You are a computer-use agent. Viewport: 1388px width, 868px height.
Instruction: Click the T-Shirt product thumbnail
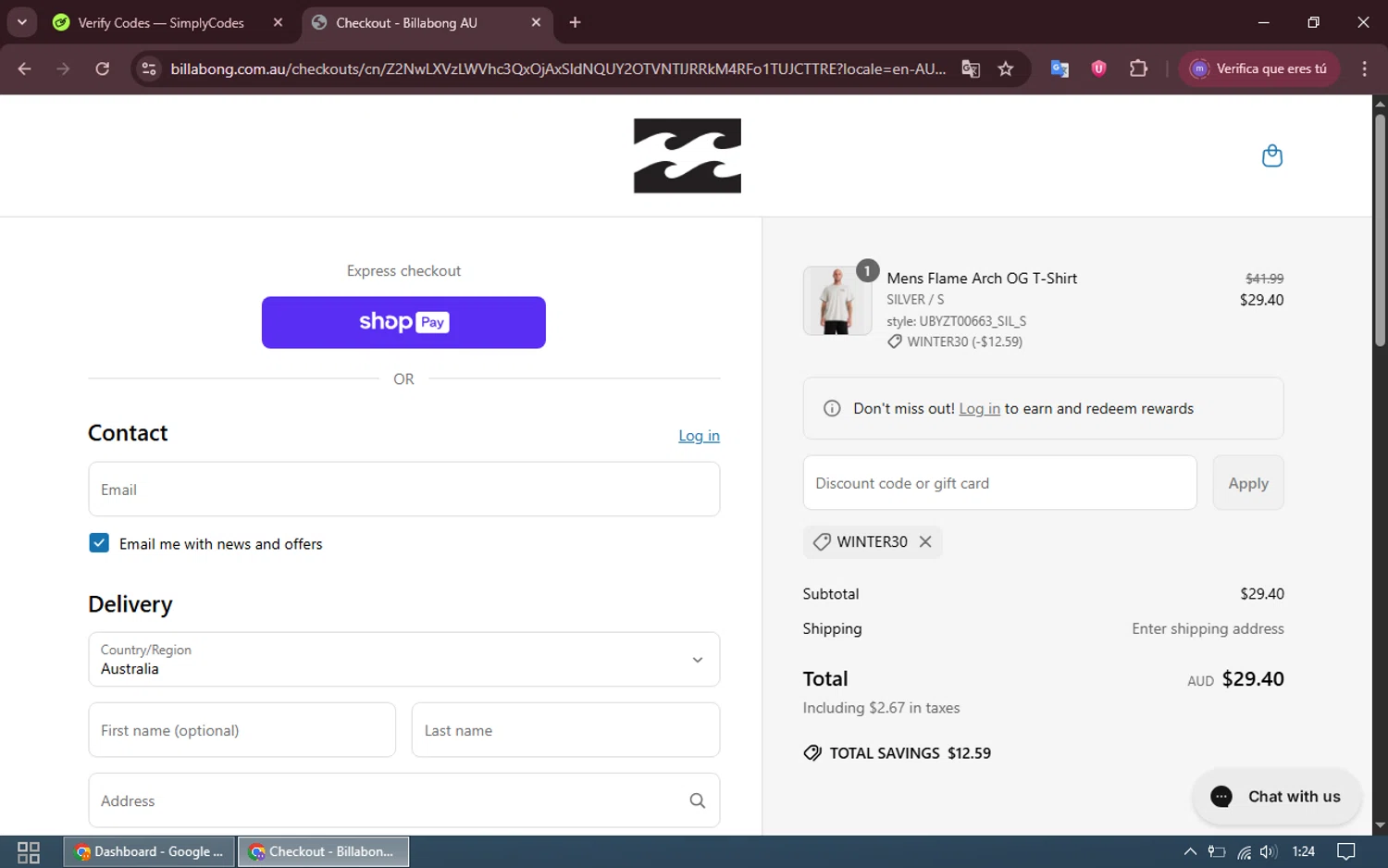(x=837, y=301)
